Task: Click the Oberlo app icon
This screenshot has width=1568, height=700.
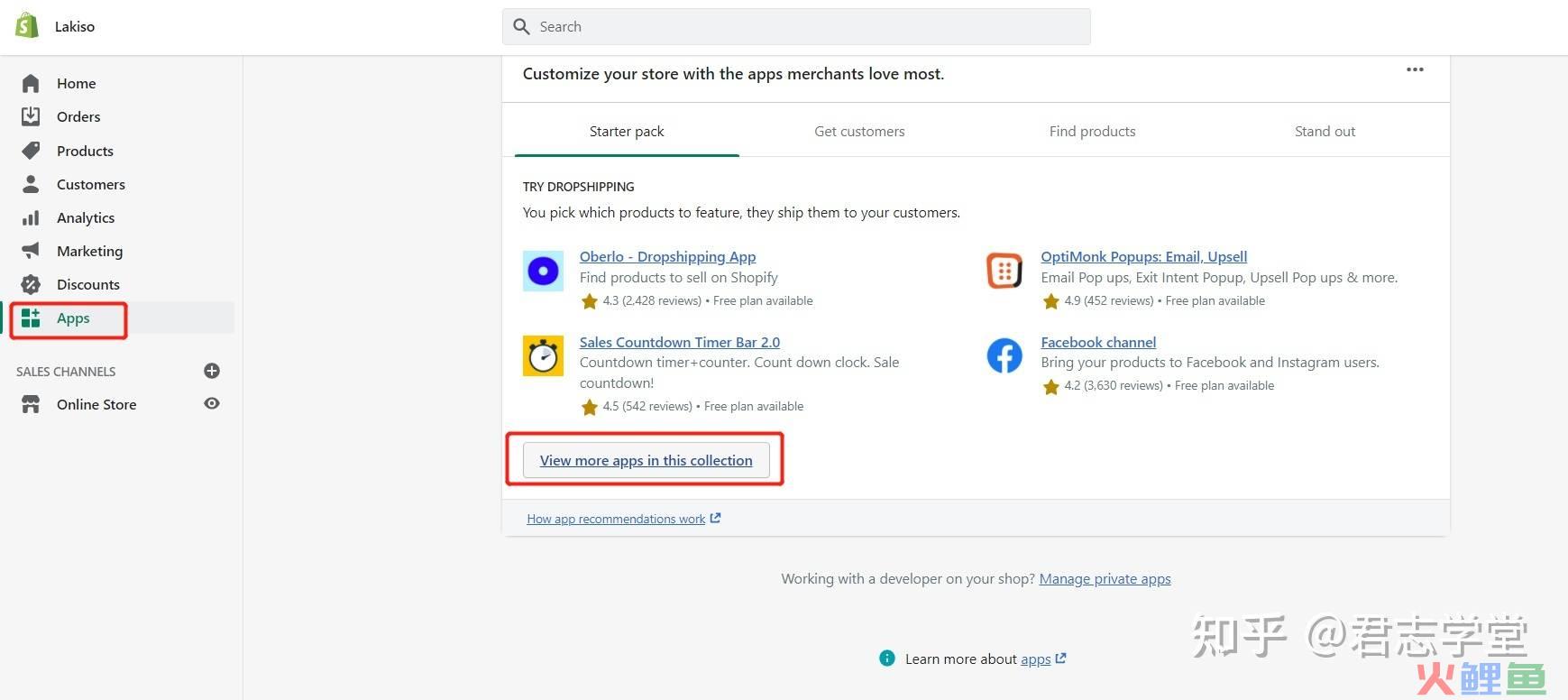Action: coord(543,271)
